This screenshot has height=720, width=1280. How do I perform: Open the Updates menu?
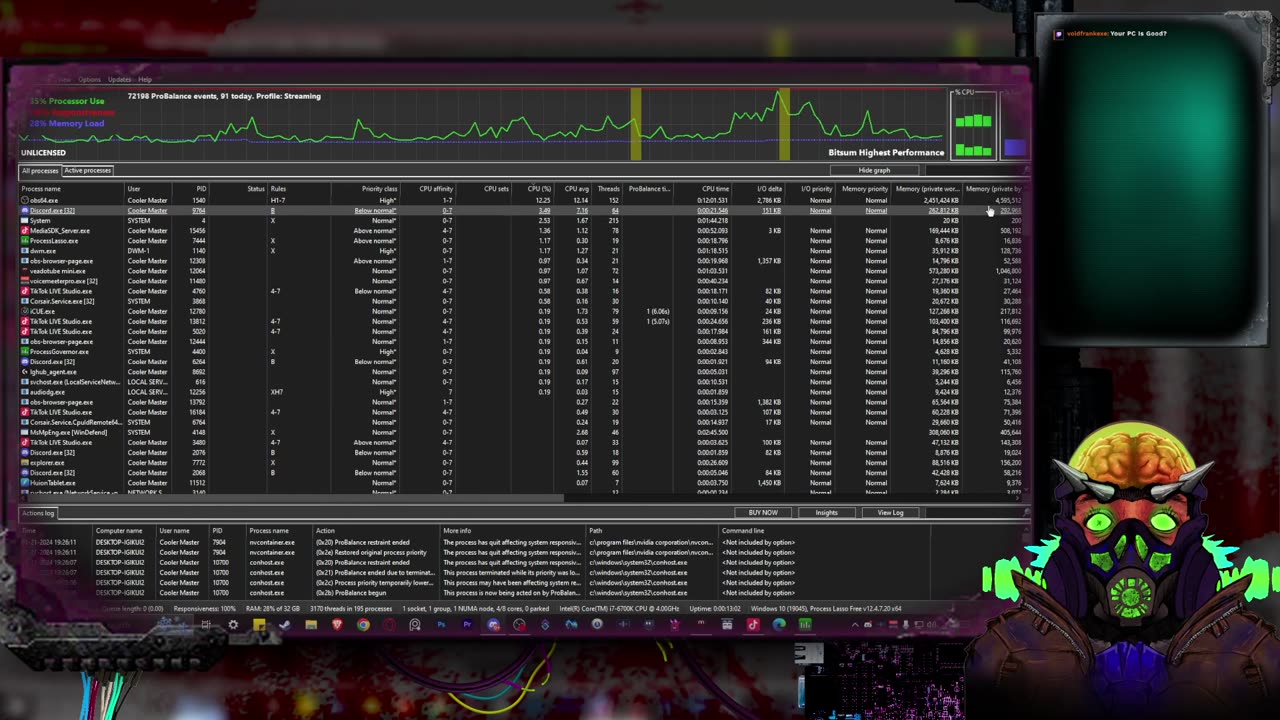point(119,79)
